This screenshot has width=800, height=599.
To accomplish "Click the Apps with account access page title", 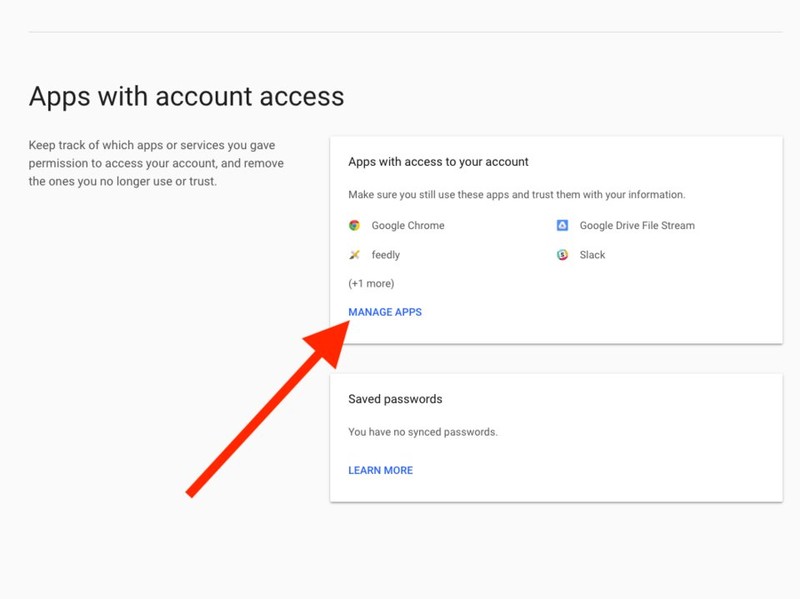I will (186, 96).
